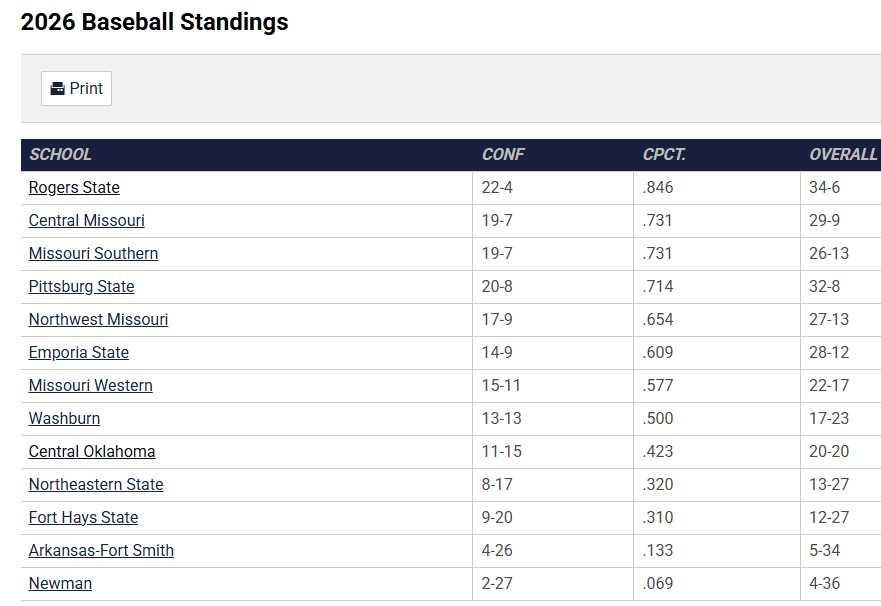Click the printer icon
881x606 pixels.
point(58,88)
